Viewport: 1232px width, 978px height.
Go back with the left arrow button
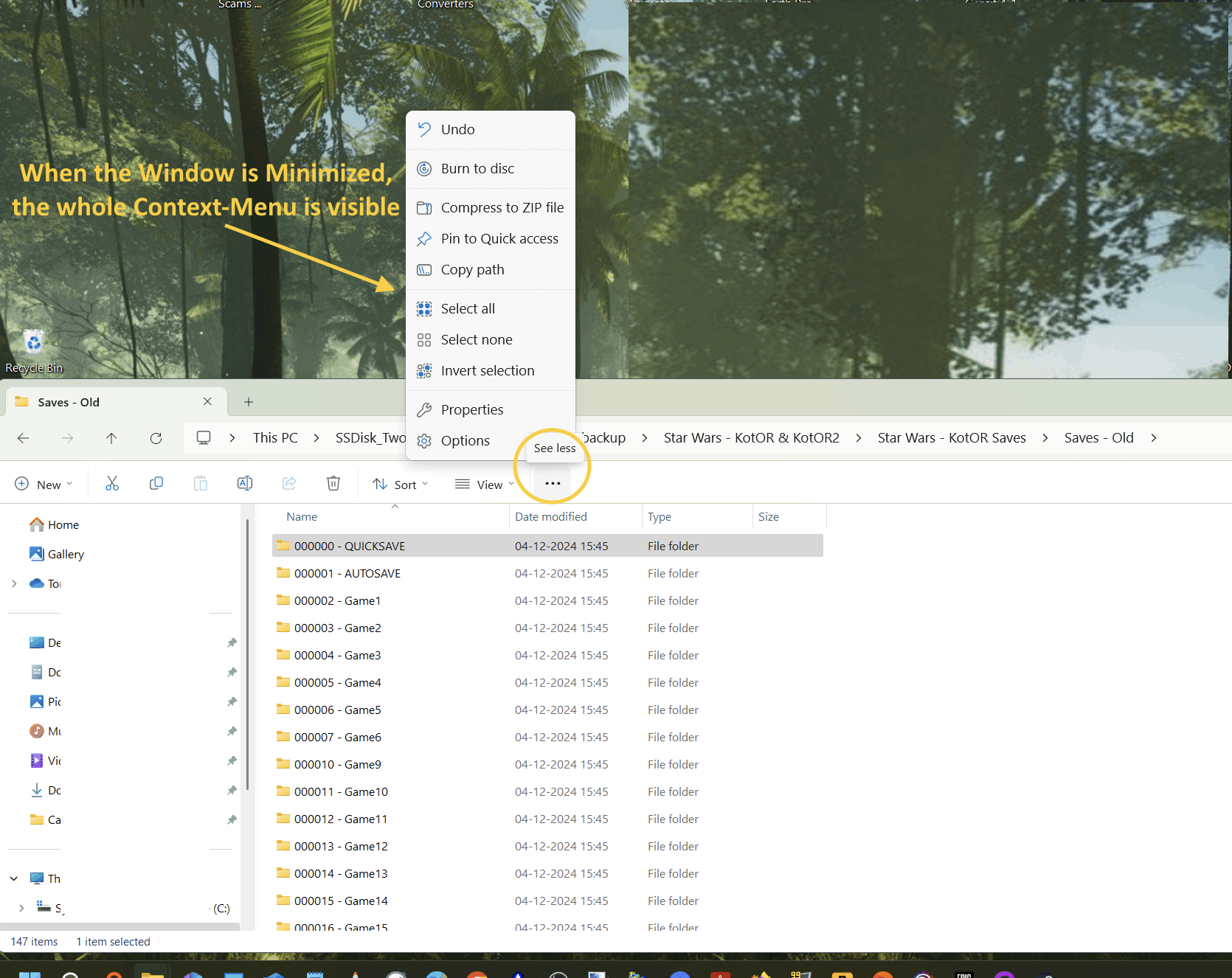point(23,438)
